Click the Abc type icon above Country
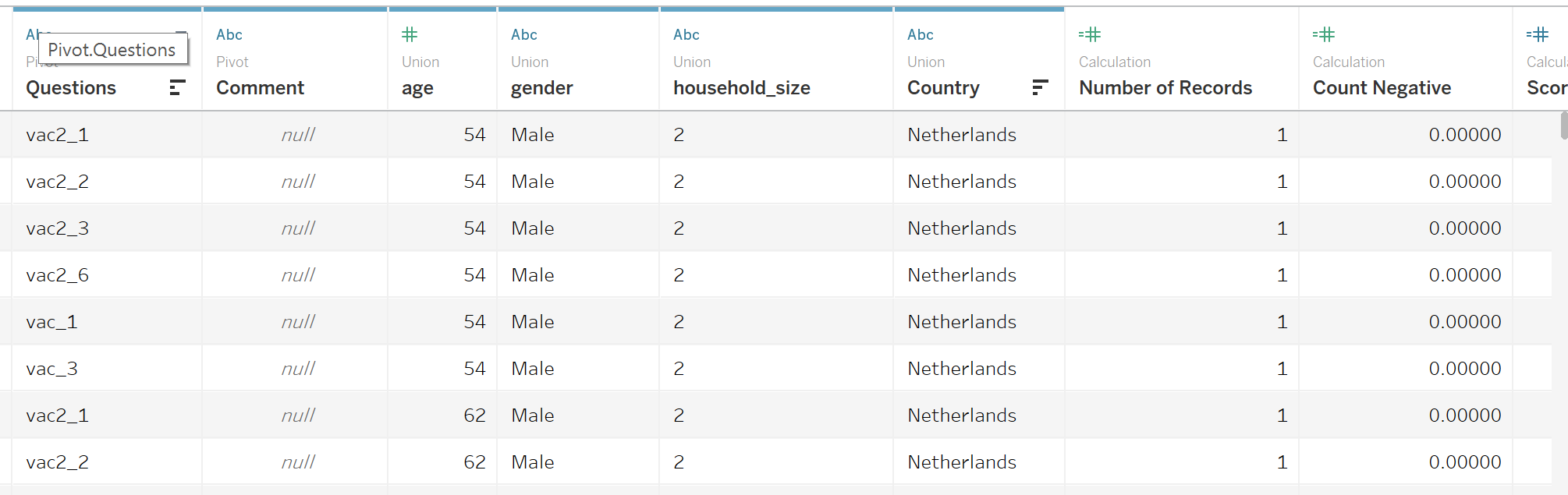The image size is (1568, 495). (x=921, y=35)
